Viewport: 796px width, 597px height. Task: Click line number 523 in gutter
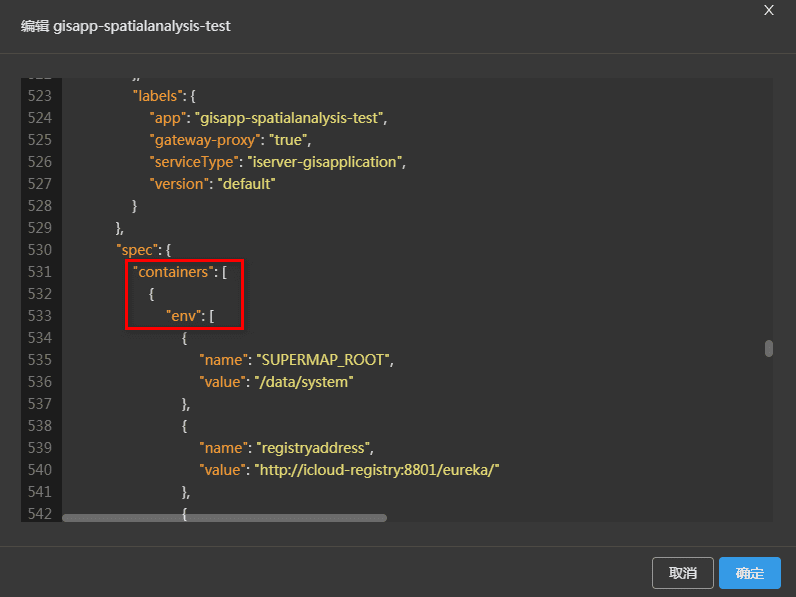[x=40, y=96]
